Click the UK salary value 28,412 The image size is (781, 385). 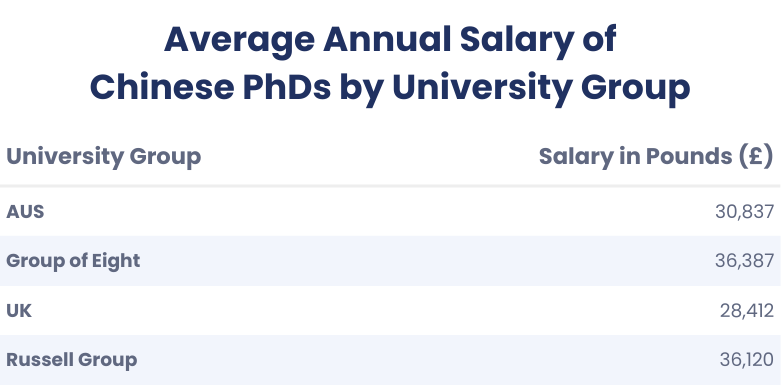click(747, 311)
